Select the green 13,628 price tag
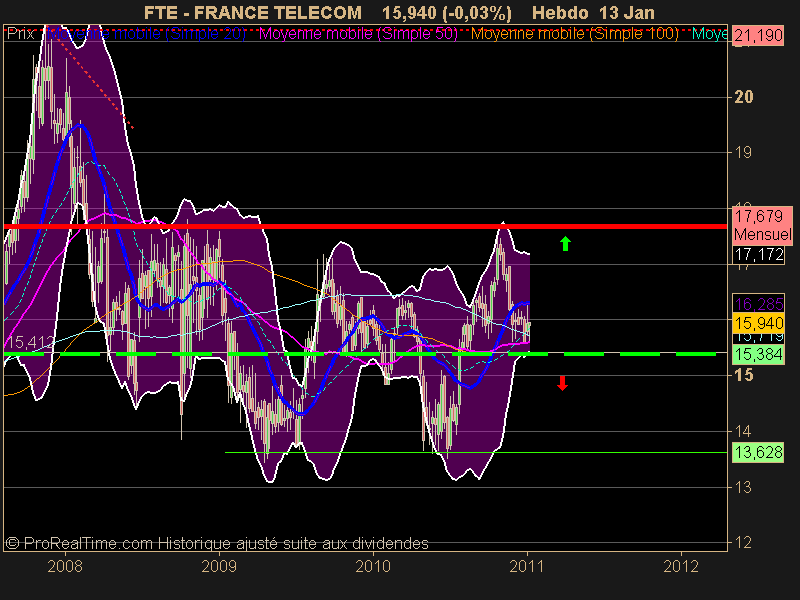This screenshot has width=800, height=600. (x=758, y=452)
